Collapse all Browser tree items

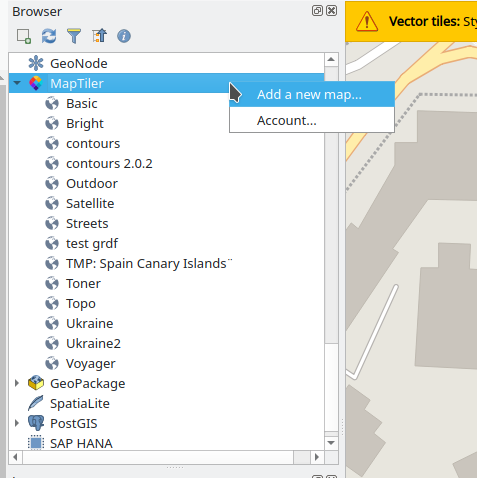pos(99,36)
